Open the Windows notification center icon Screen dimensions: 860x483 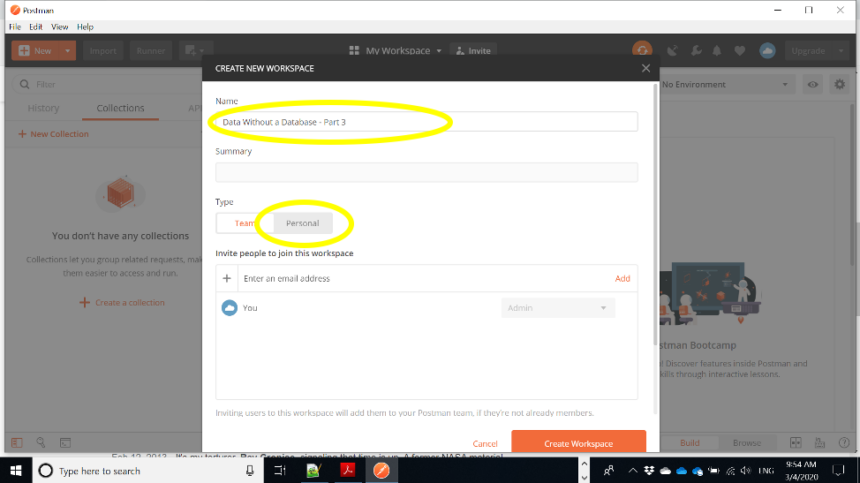tap(838, 470)
